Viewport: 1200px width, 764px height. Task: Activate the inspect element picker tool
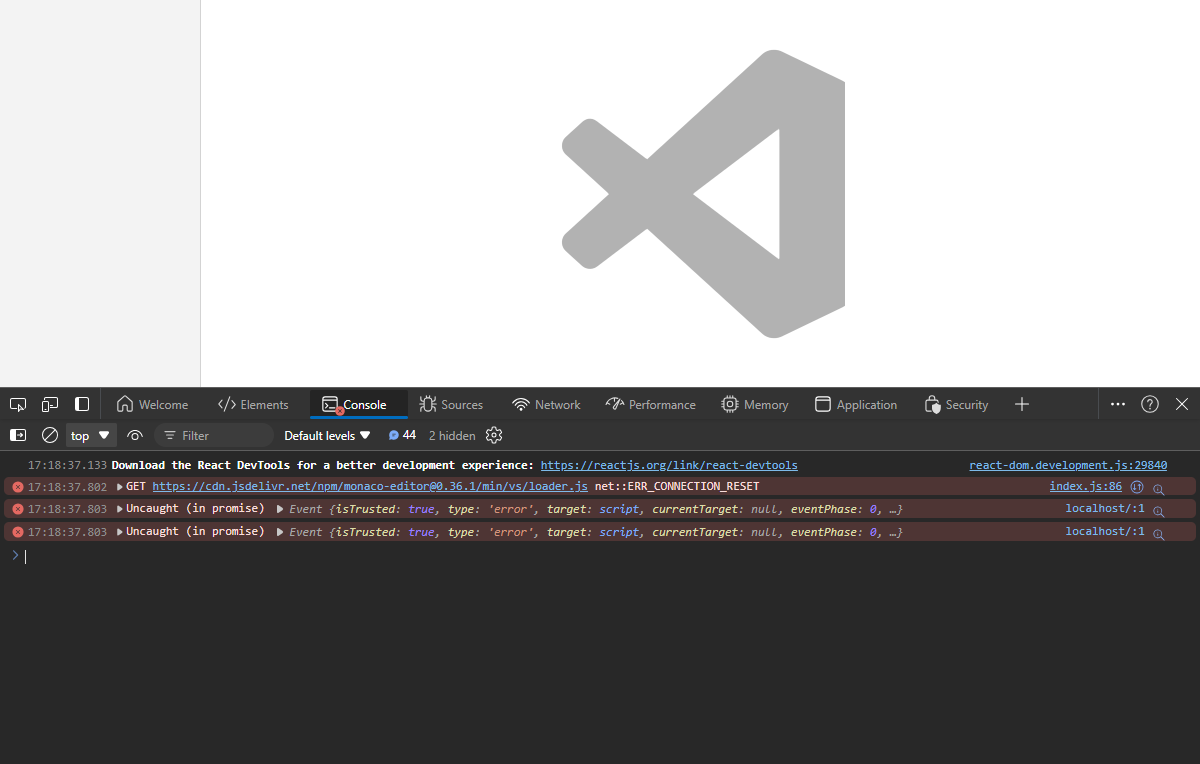coord(18,404)
